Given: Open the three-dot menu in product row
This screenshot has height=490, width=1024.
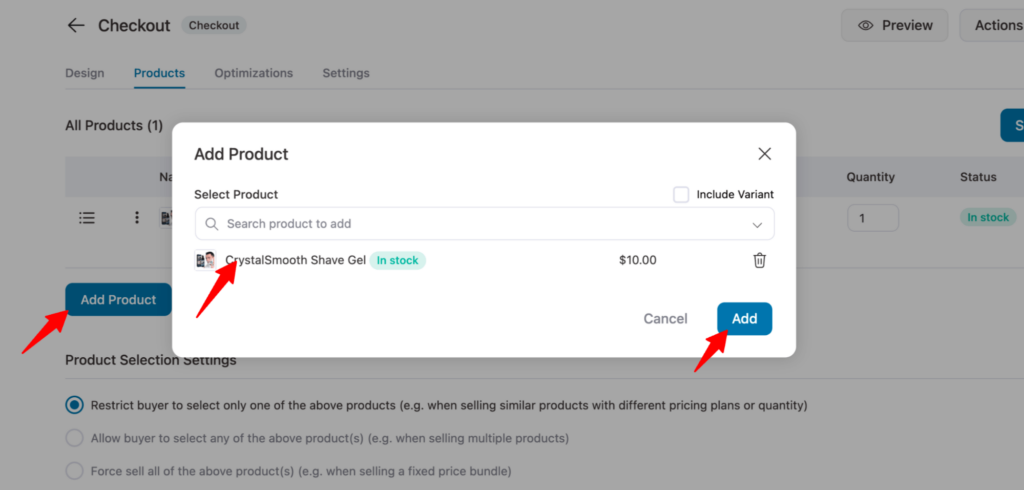Looking at the screenshot, I should [x=137, y=217].
